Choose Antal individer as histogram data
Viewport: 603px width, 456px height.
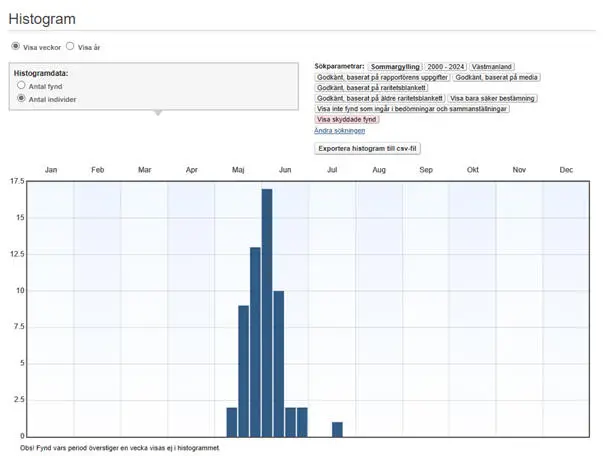(21, 99)
